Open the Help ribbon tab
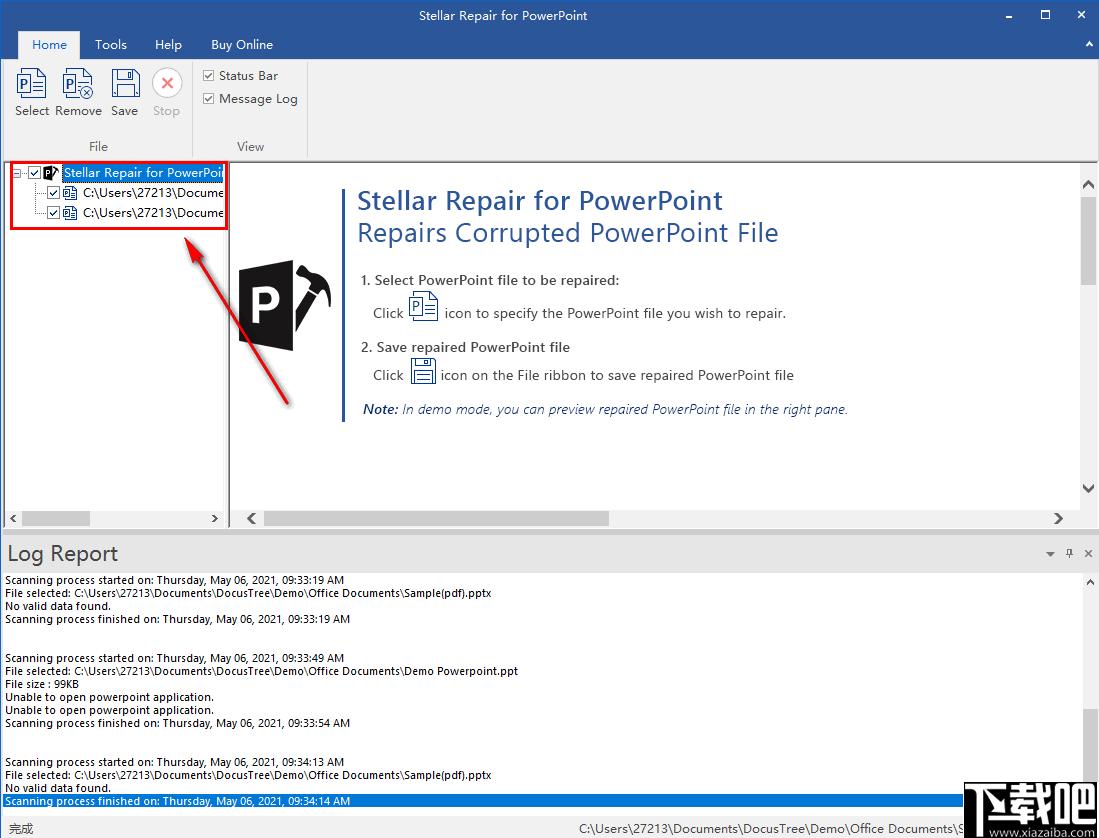The height and width of the screenshot is (838, 1099). [x=168, y=45]
